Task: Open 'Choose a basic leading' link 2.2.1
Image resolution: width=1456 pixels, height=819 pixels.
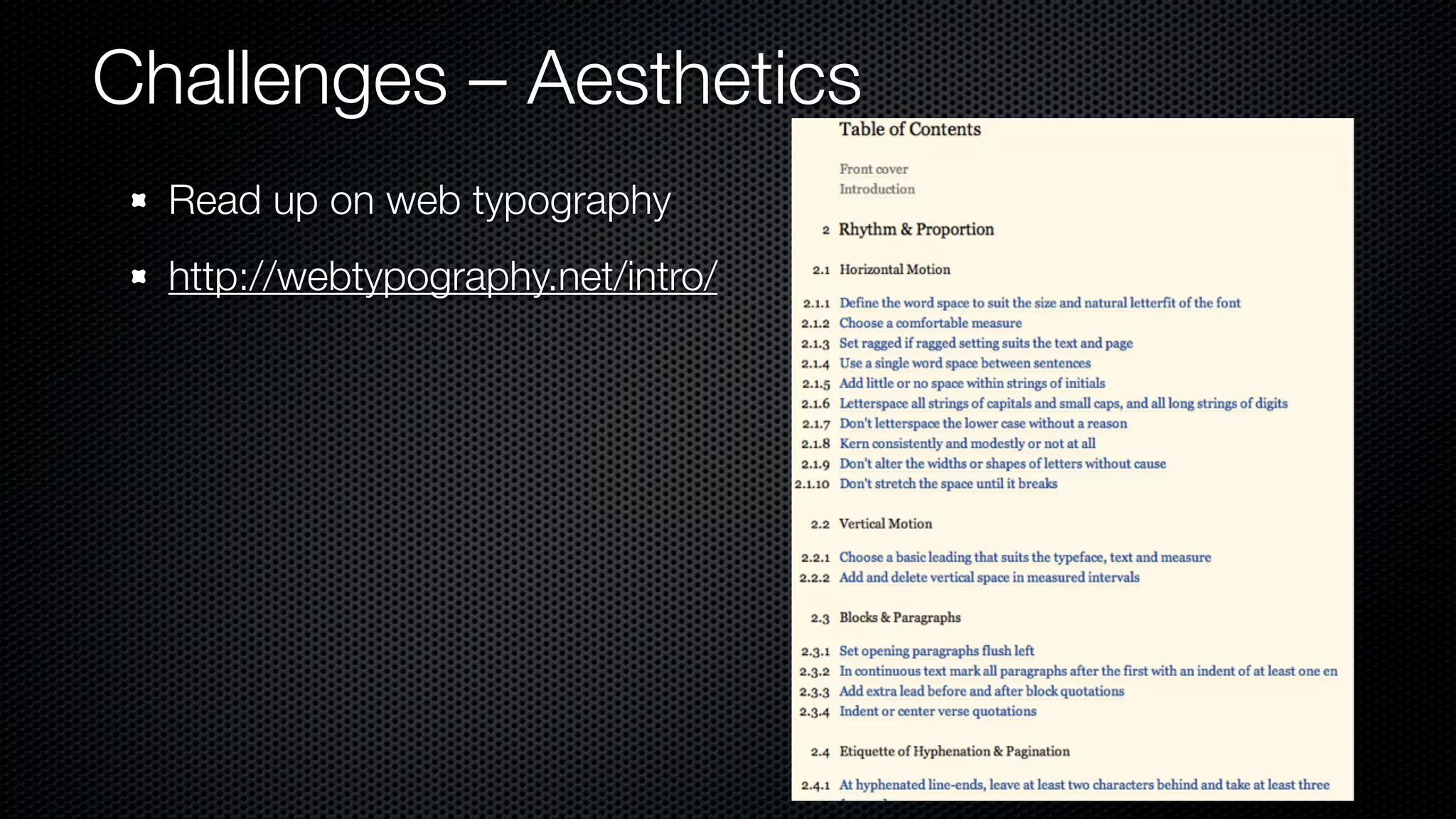Action: point(1025,557)
